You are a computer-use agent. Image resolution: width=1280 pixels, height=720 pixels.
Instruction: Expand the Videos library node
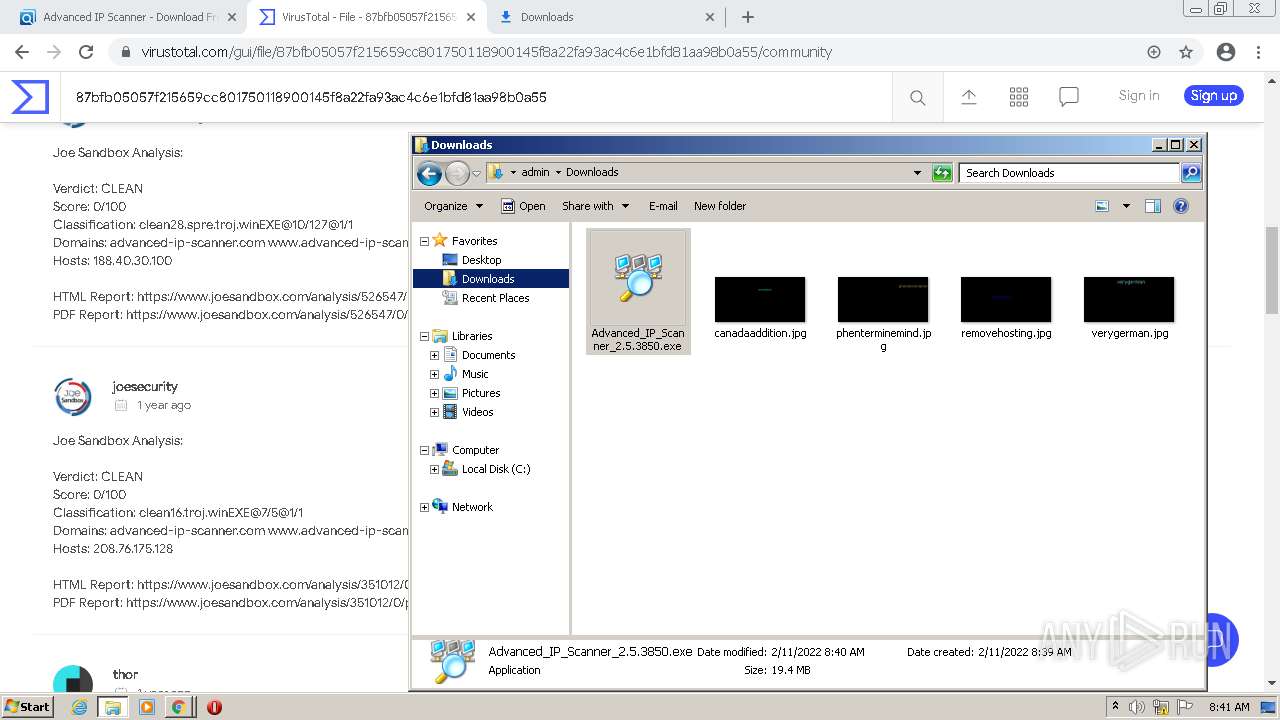tap(434, 412)
